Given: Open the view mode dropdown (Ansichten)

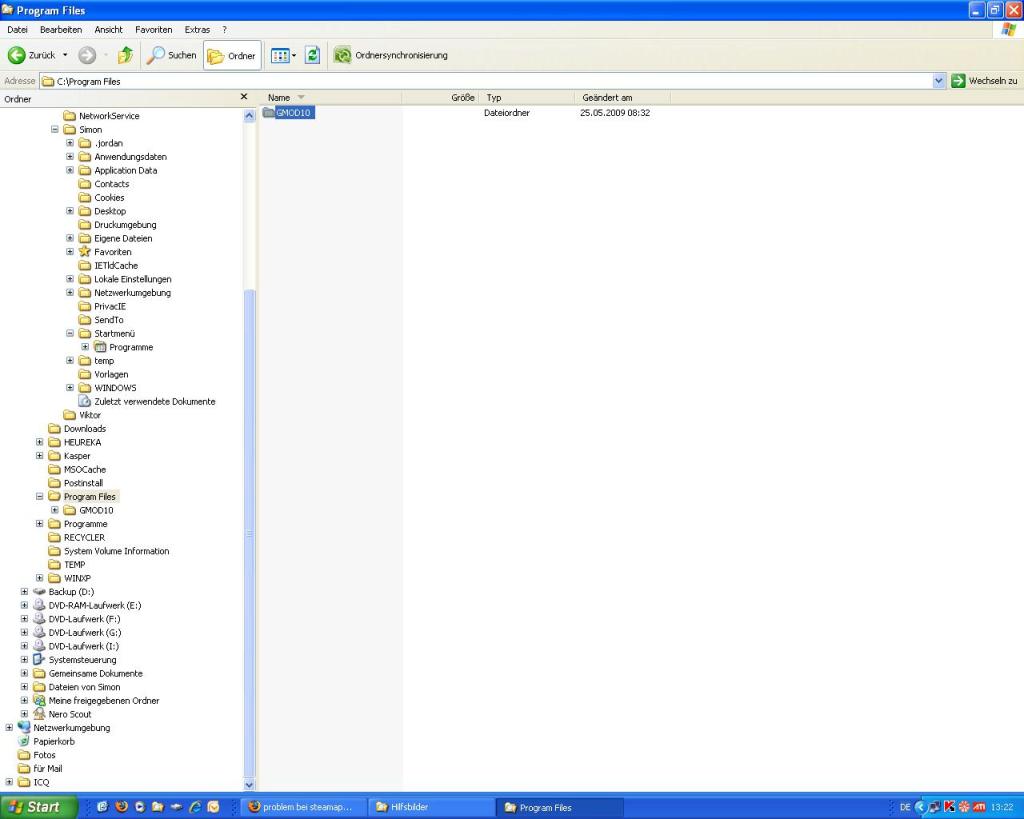Looking at the screenshot, I should coord(285,56).
